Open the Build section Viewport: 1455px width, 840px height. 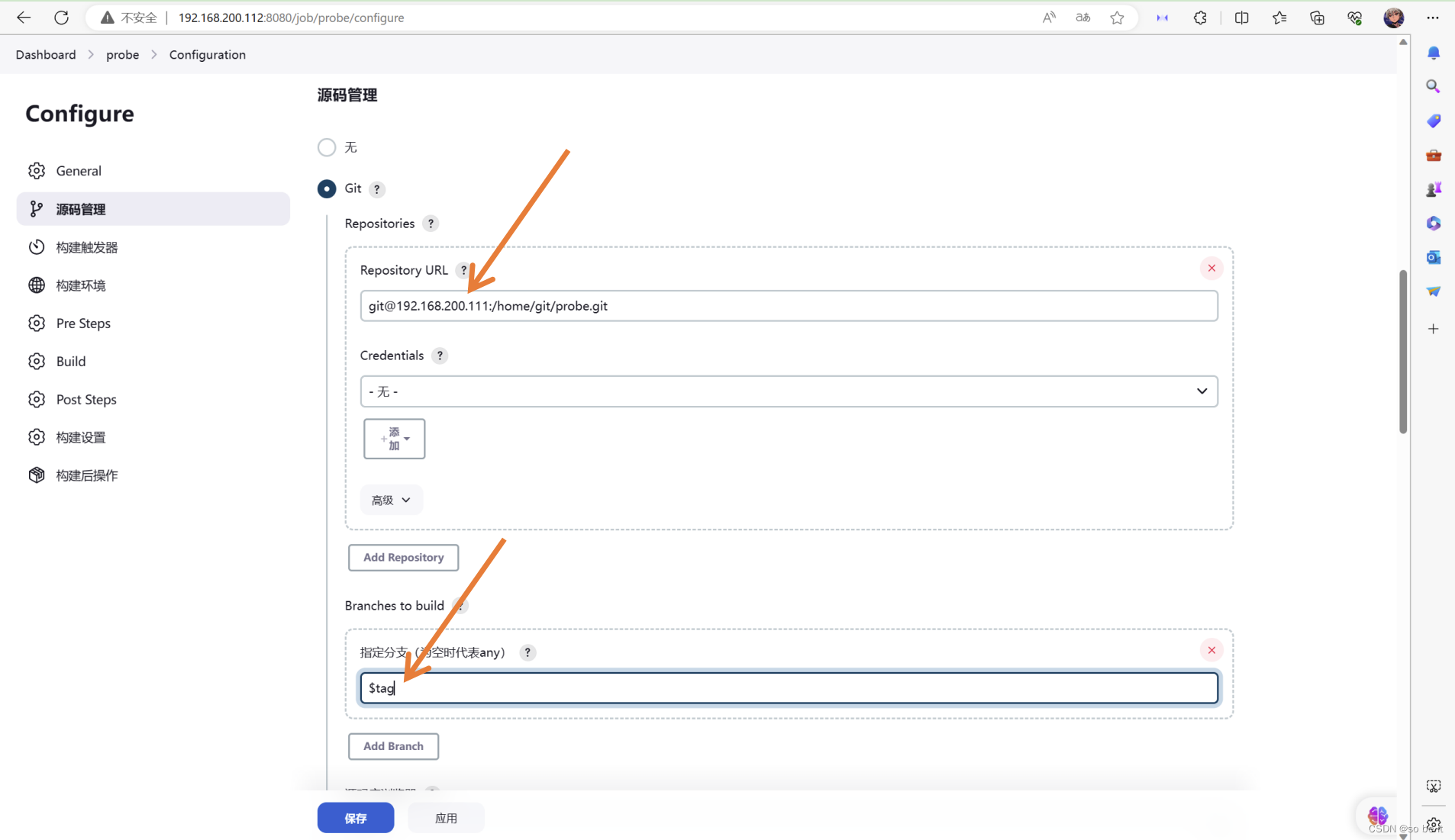pos(153,362)
